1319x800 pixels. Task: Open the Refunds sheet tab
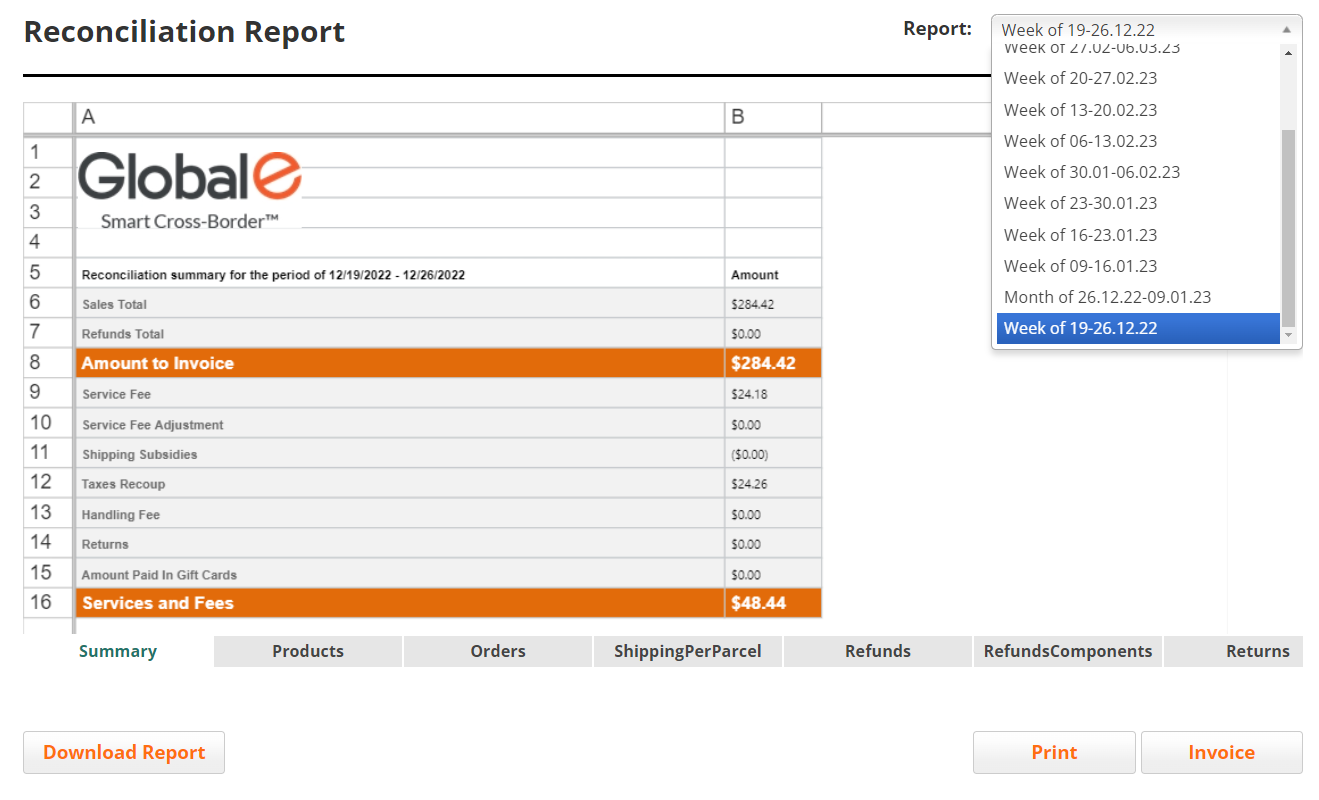878,651
